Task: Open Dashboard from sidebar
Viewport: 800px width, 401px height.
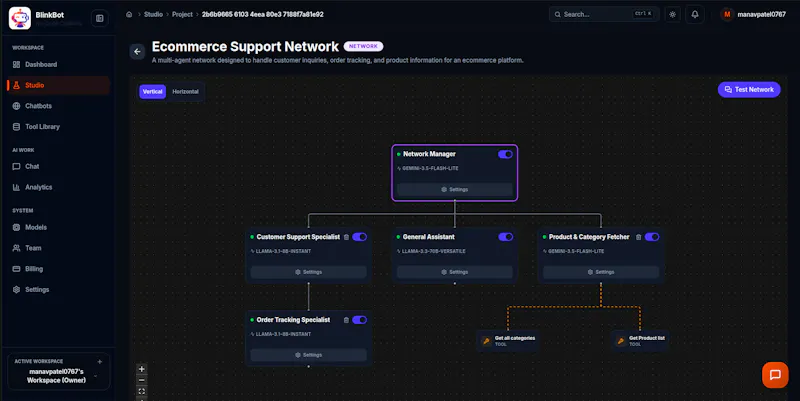Action: coord(59,64)
